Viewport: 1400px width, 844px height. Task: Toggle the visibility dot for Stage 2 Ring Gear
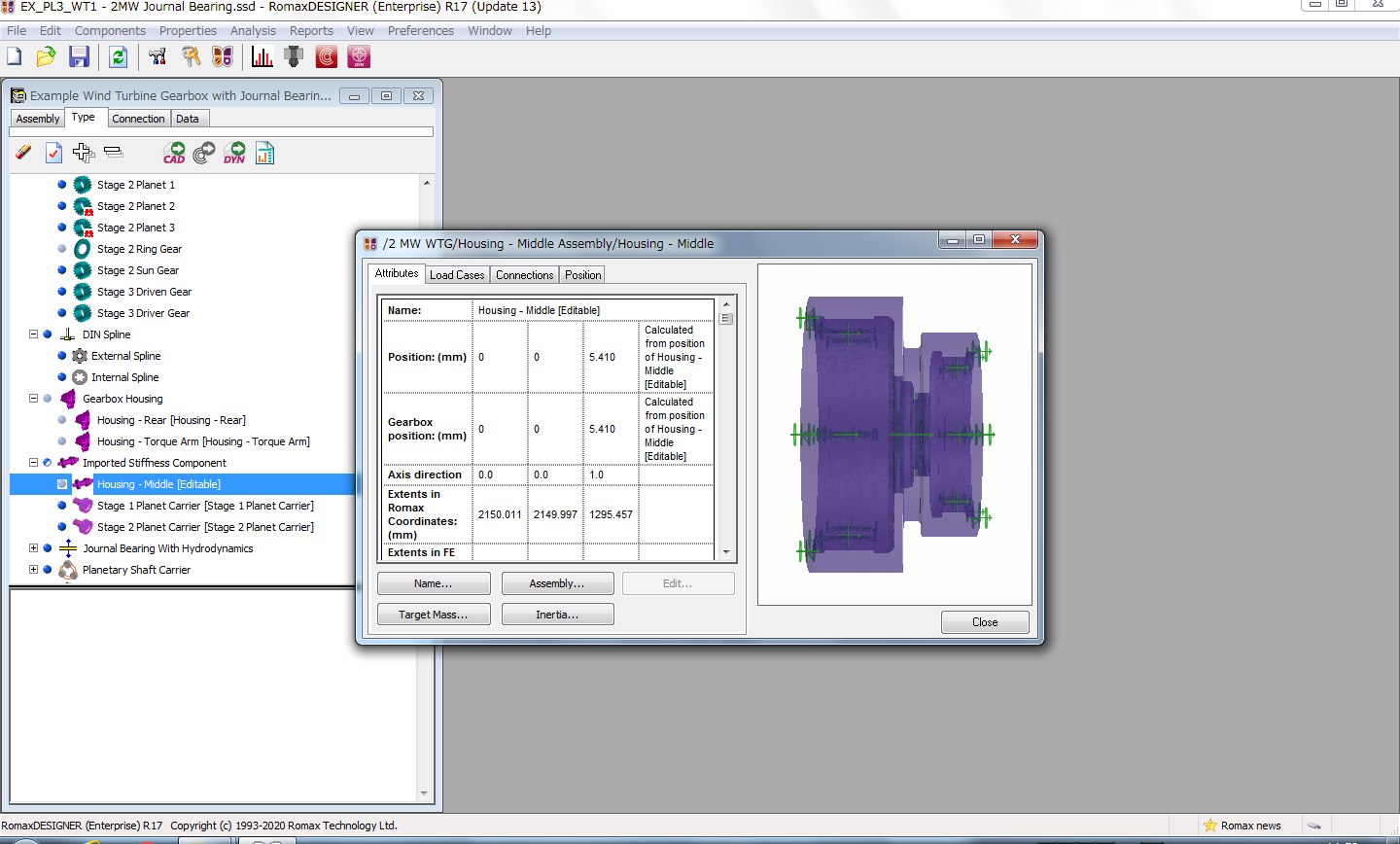point(62,249)
